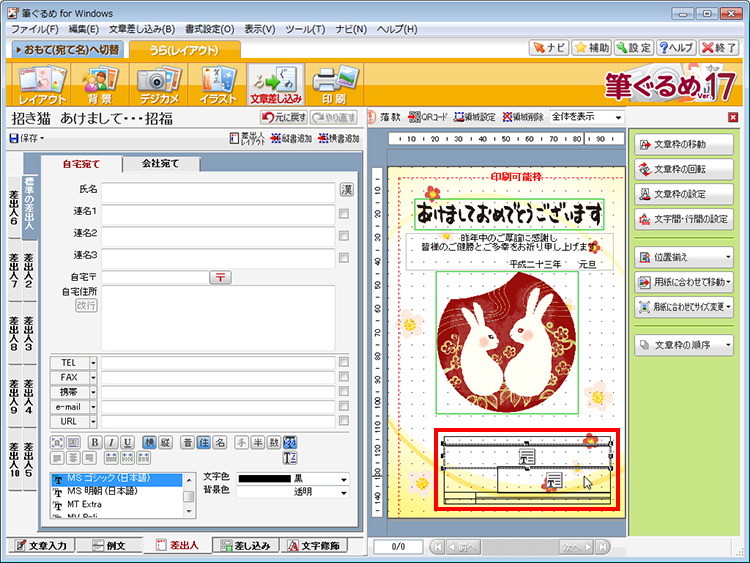Click 文章枠の移動 button

pyautogui.click(x=684, y=144)
